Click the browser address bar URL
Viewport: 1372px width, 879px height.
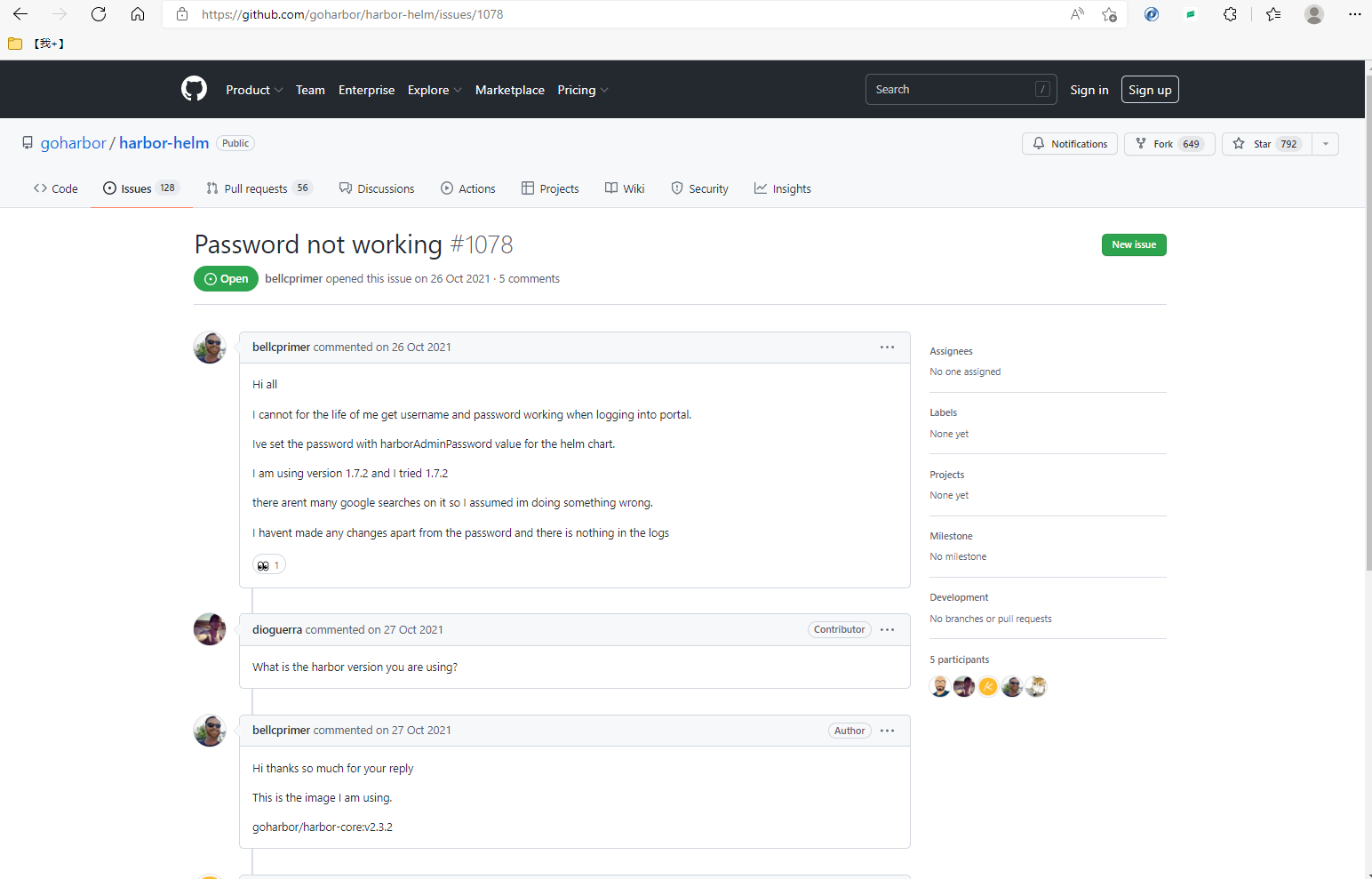(x=352, y=14)
